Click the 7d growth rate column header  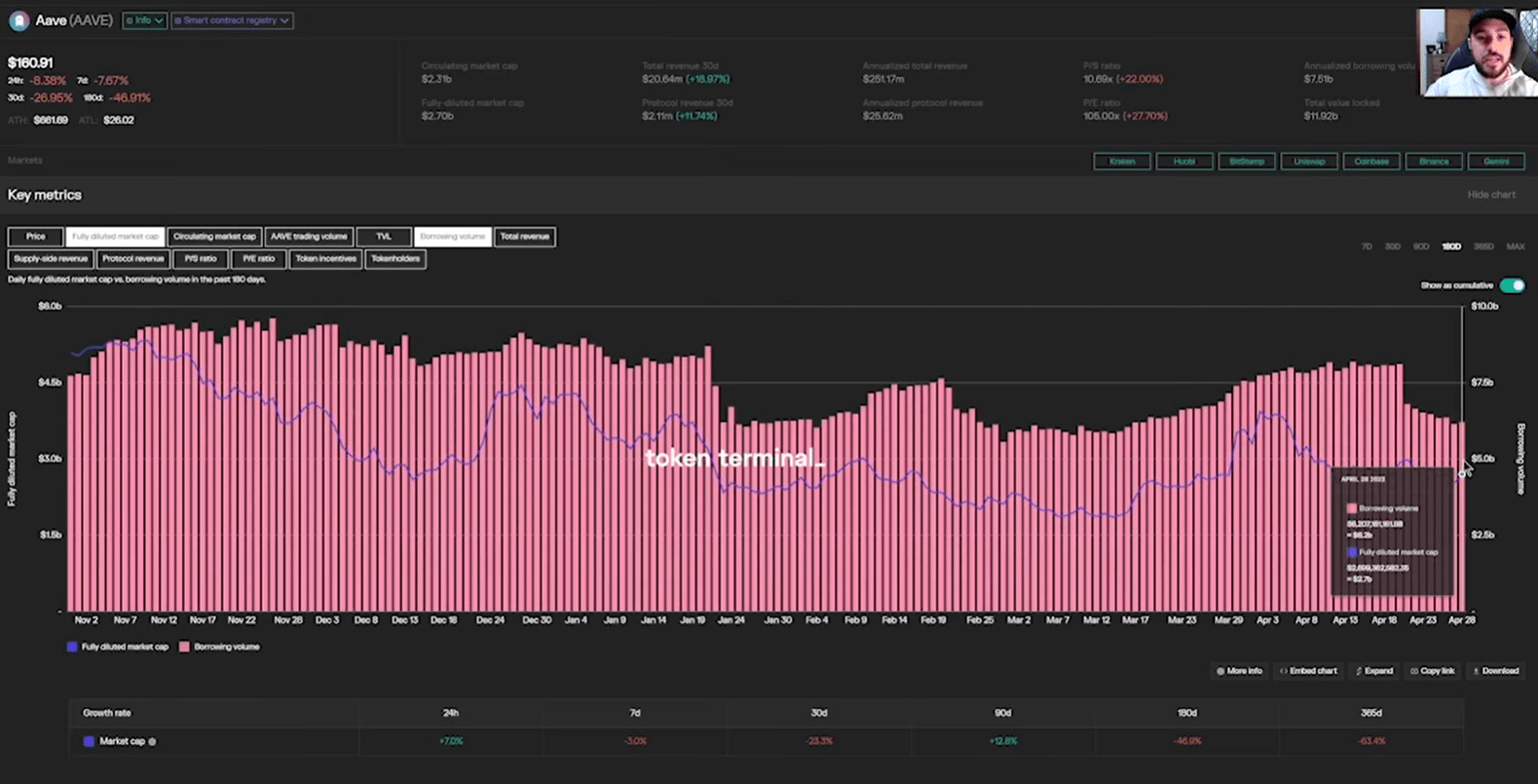pyautogui.click(x=635, y=713)
